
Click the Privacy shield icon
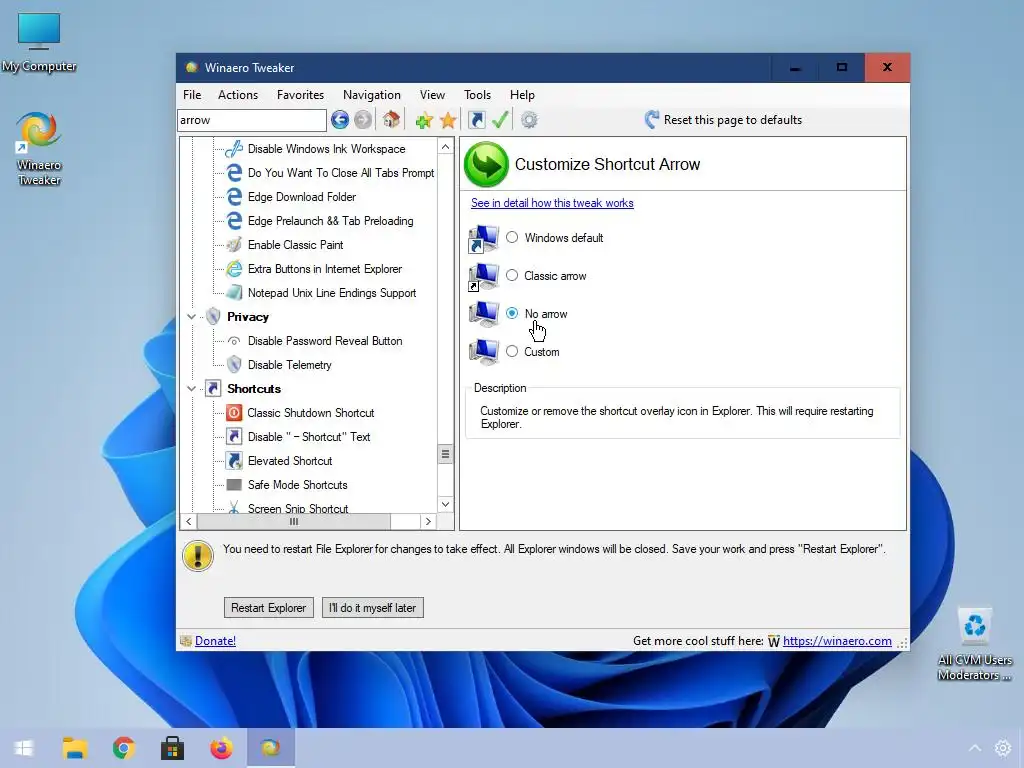pos(213,317)
